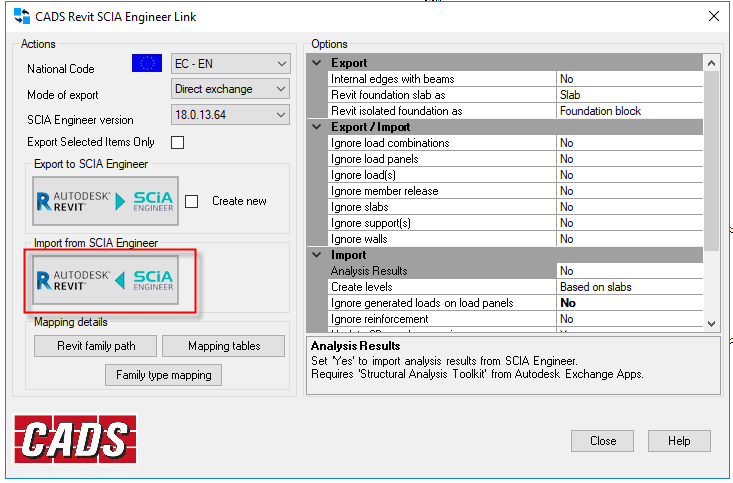Select the Ignore load(s) option
Image resolution: width=733 pixels, height=483 pixels.
click(516, 175)
